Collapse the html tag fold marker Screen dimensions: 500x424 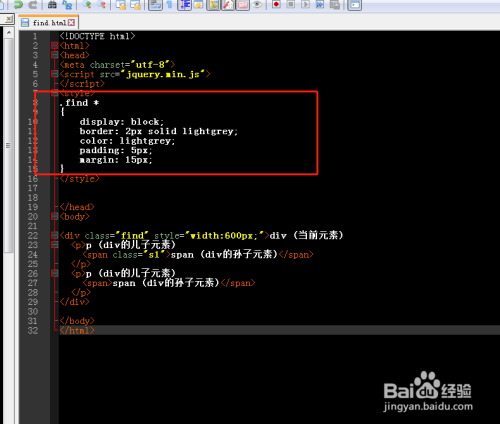tap(55, 45)
